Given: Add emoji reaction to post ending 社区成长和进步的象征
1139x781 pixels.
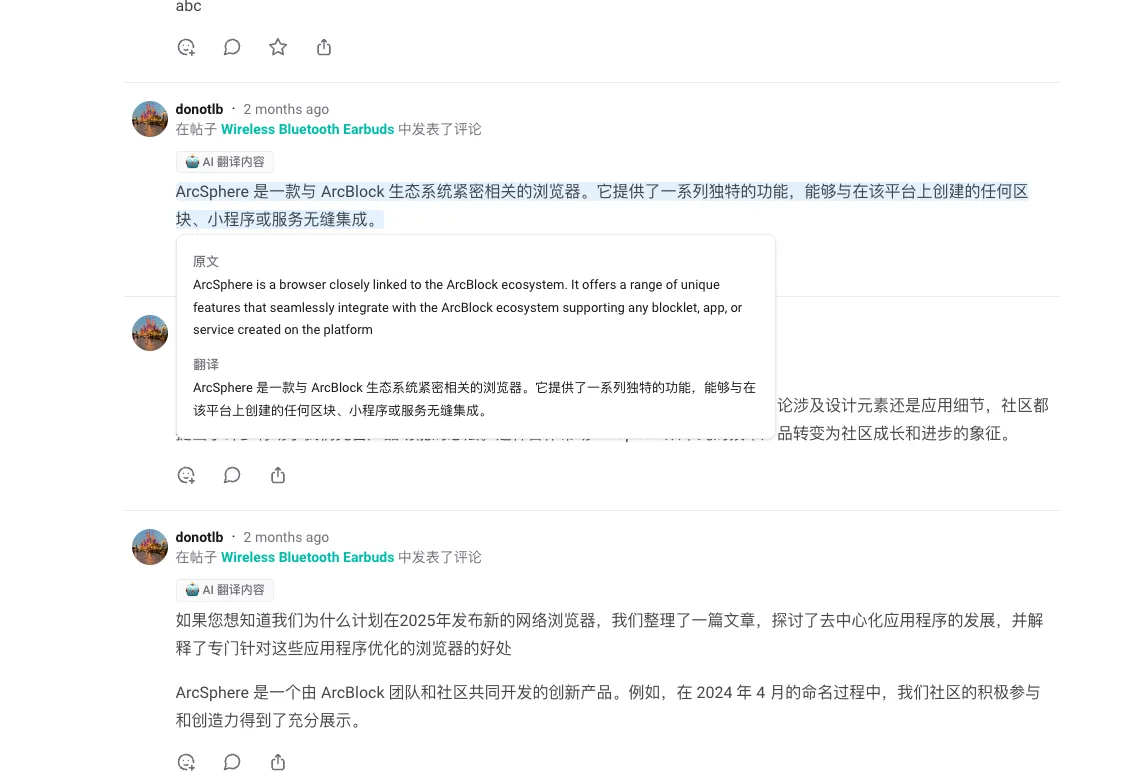Looking at the screenshot, I should point(186,475).
